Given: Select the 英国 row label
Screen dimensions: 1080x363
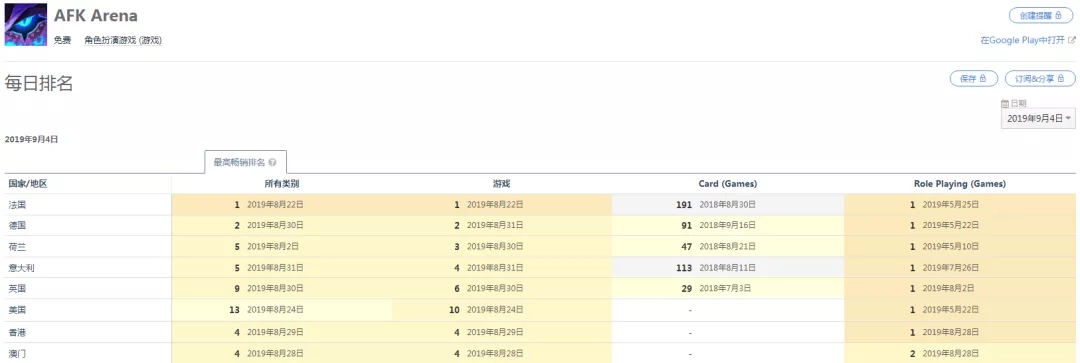Looking at the screenshot, I should pyautogui.click(x=17, y=289).
